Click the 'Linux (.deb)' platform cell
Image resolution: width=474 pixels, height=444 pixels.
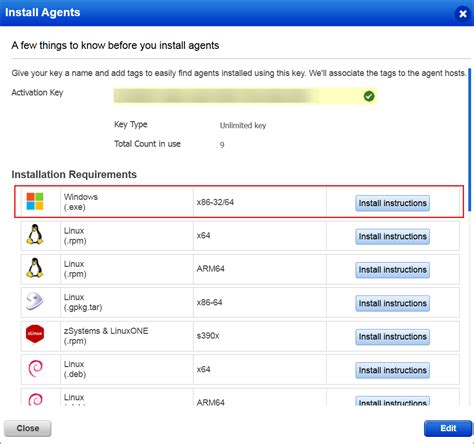click(x=127, y=369)
